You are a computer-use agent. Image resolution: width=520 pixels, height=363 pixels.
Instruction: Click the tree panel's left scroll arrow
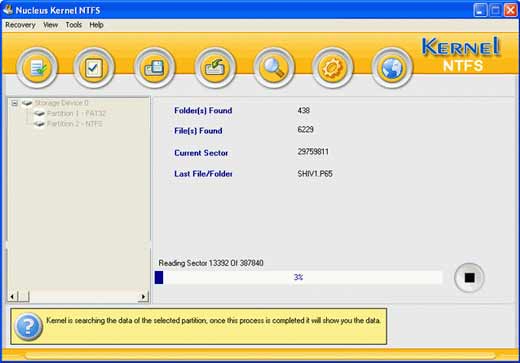click(13, 296)
